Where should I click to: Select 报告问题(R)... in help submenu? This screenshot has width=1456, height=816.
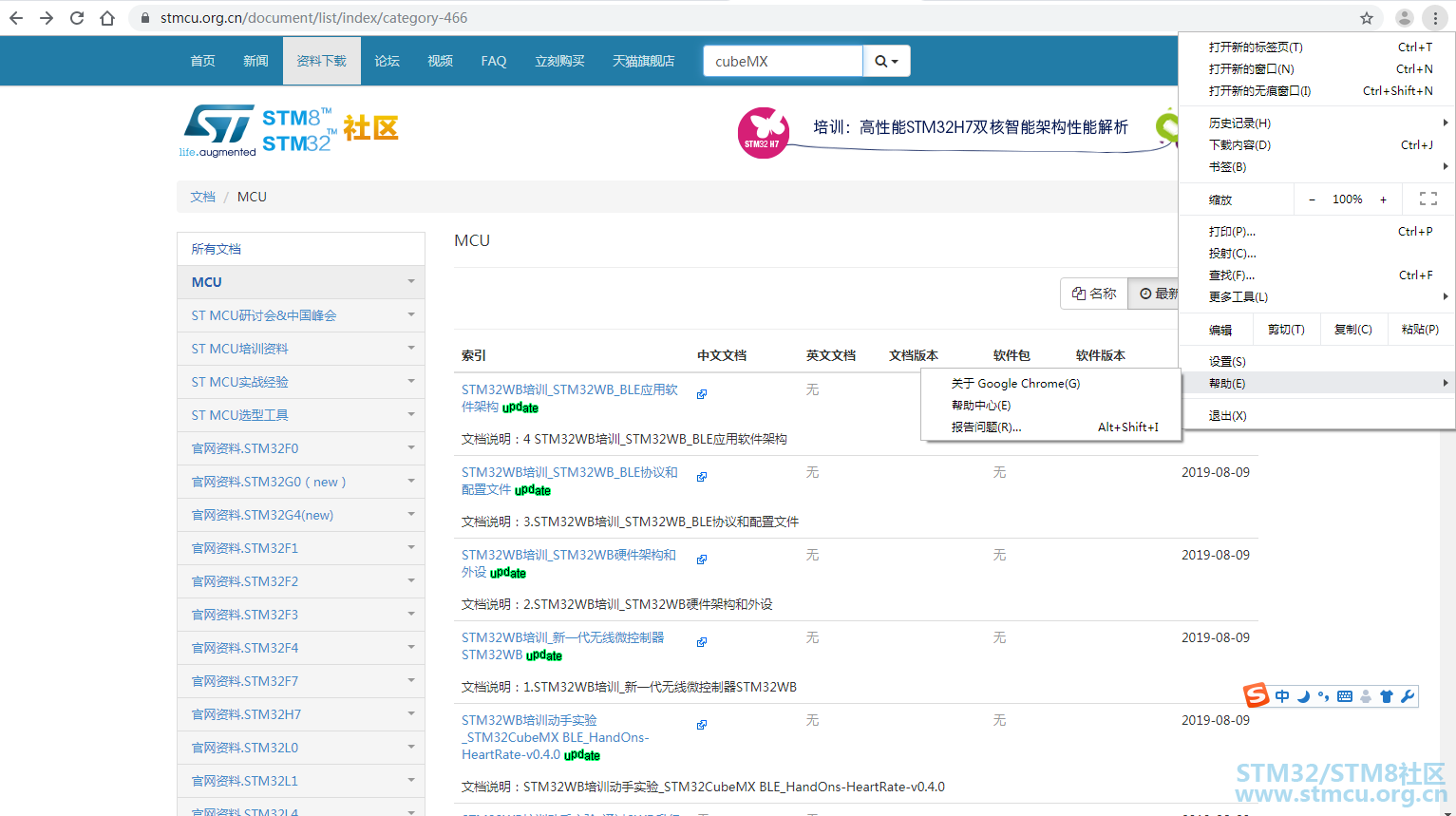tap(1051, 427)
